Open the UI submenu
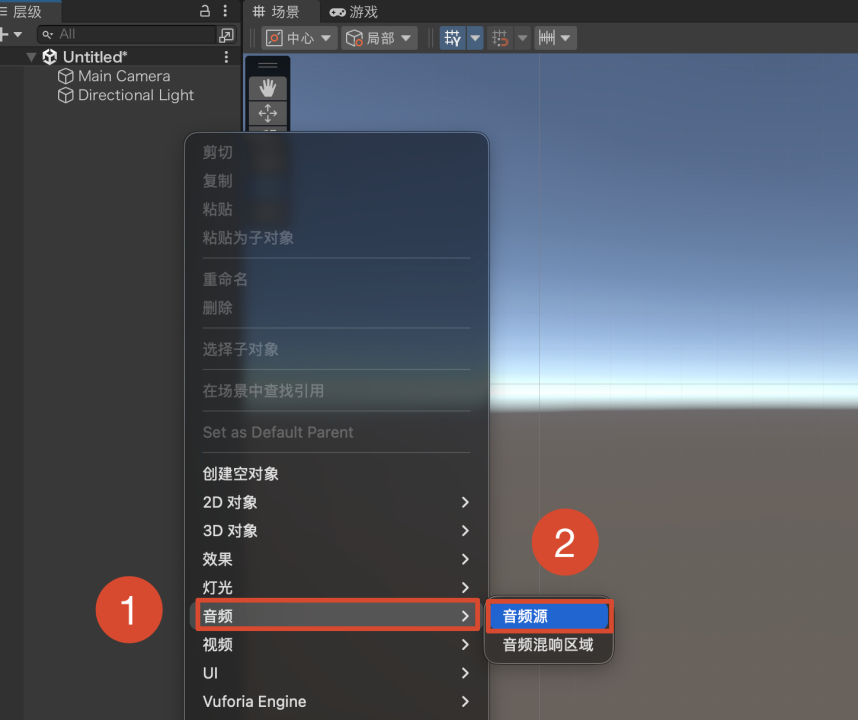This screenshot has height=720, width=858. pos(337,673)
